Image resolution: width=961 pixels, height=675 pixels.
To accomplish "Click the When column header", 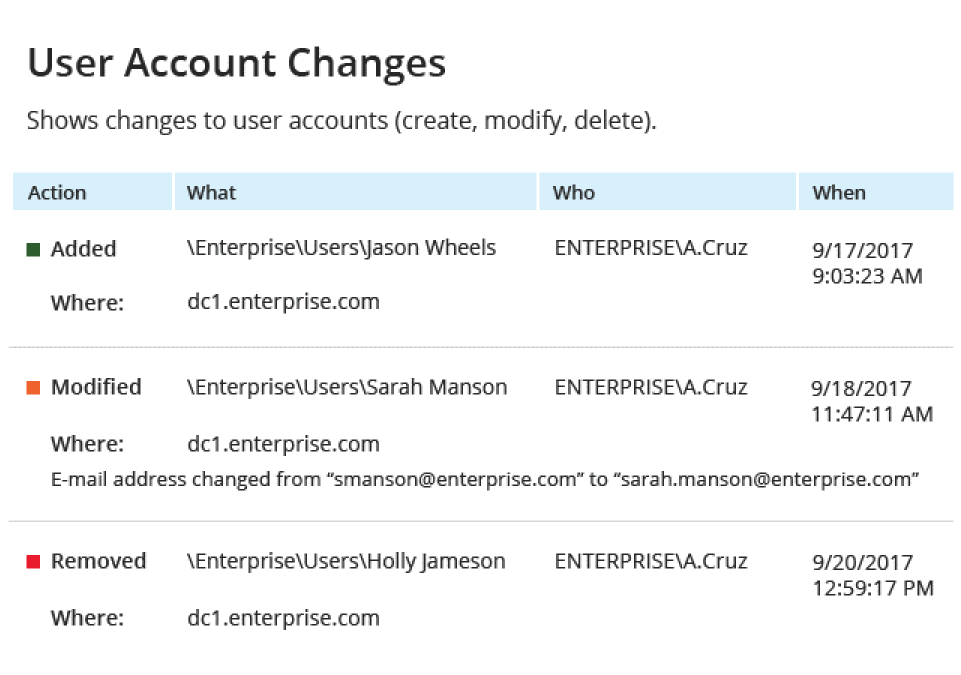I will [839, 193].
